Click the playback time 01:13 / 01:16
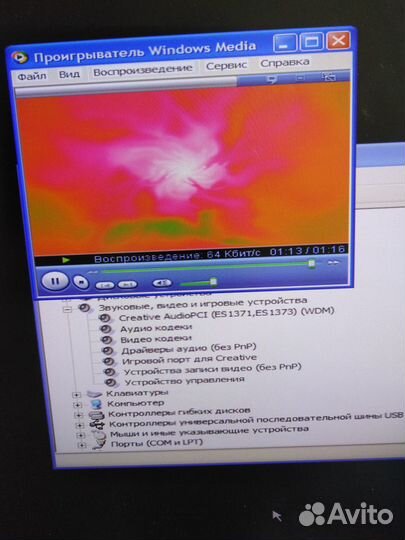This screenshot has width=405, height=540. pyautogui.click(x=307, y=250)
